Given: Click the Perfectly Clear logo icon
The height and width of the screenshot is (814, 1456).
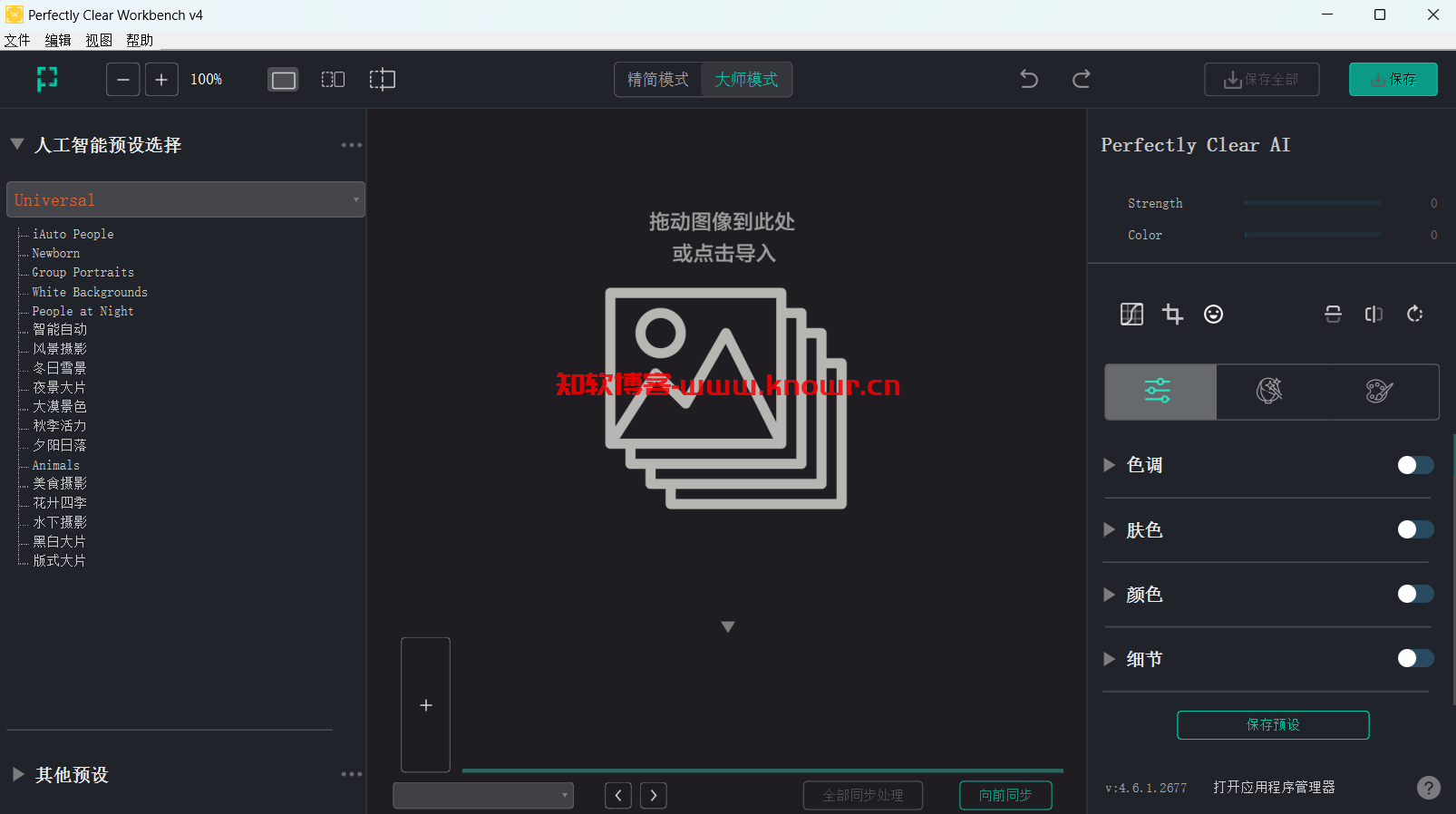Looking at the screenshot, I should (x=47, y=79).
